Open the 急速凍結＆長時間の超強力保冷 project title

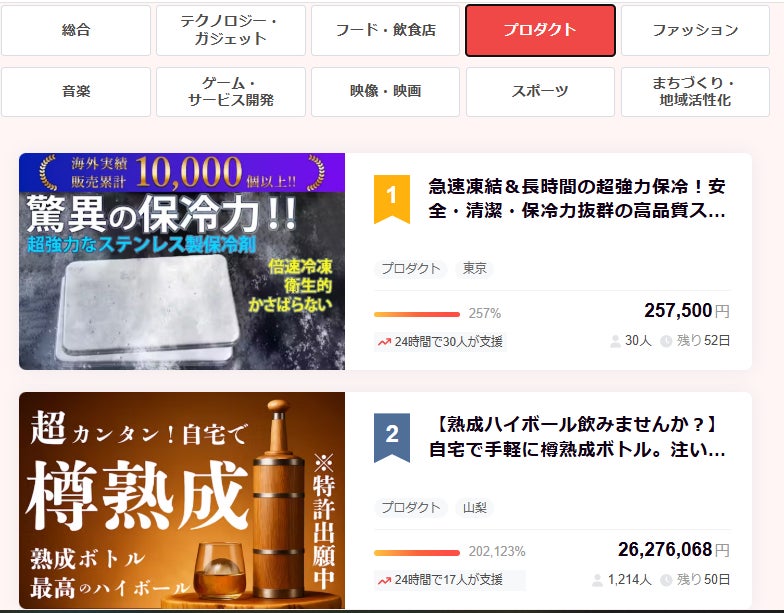[x=577, y=198]
